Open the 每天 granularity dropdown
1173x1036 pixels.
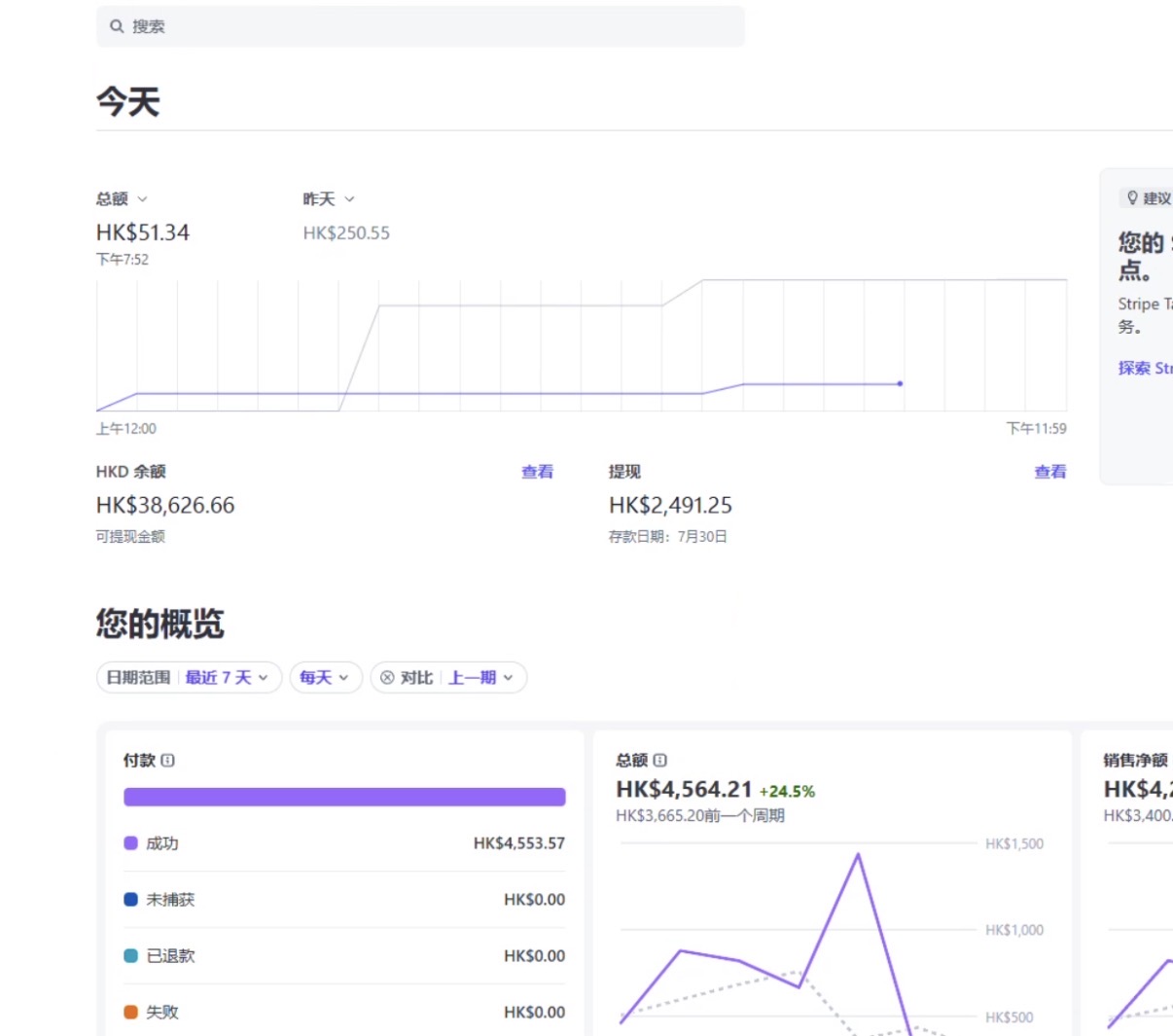click(x=325, y=678)
